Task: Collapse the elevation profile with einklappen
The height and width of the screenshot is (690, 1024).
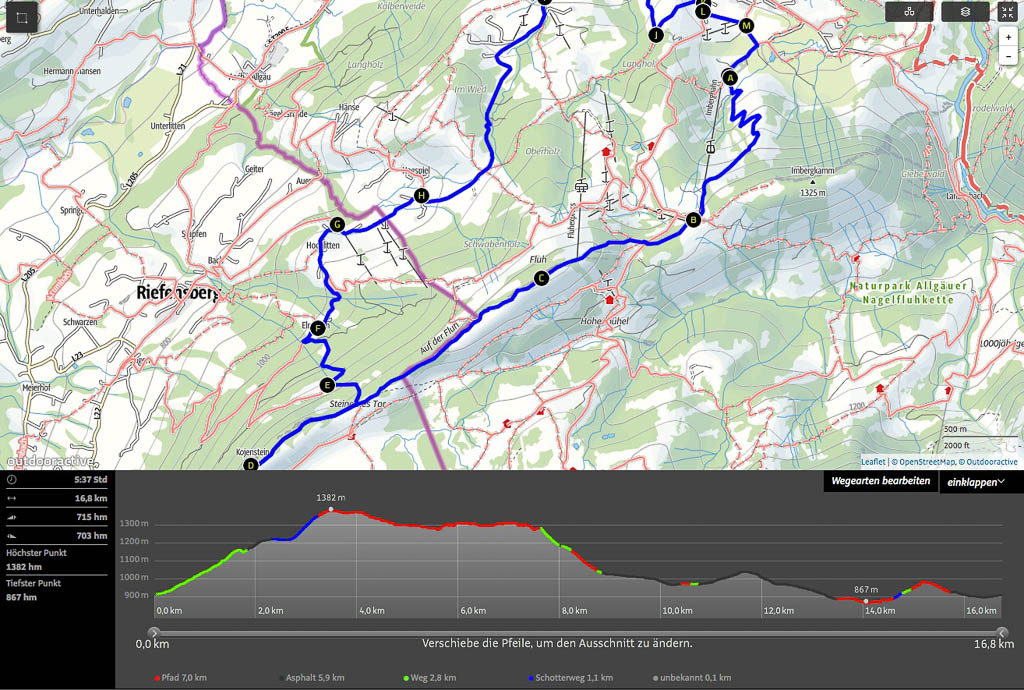Action: 976,482
